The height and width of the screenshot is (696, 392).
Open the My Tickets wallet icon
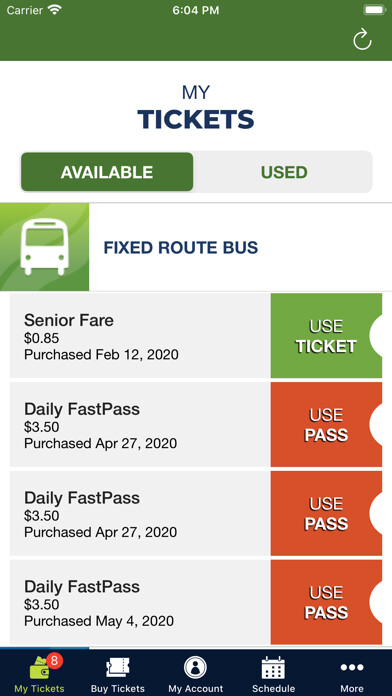(x=39, y=668)
